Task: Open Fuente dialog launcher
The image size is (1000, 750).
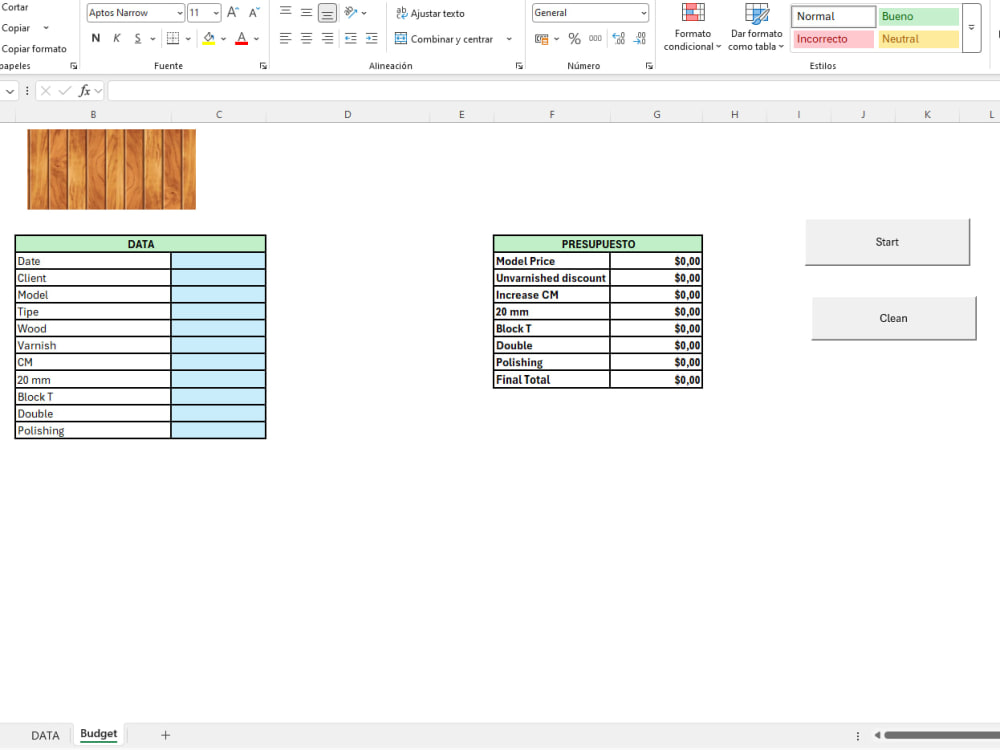Action: pyautogui.click(x=263, y=66)
